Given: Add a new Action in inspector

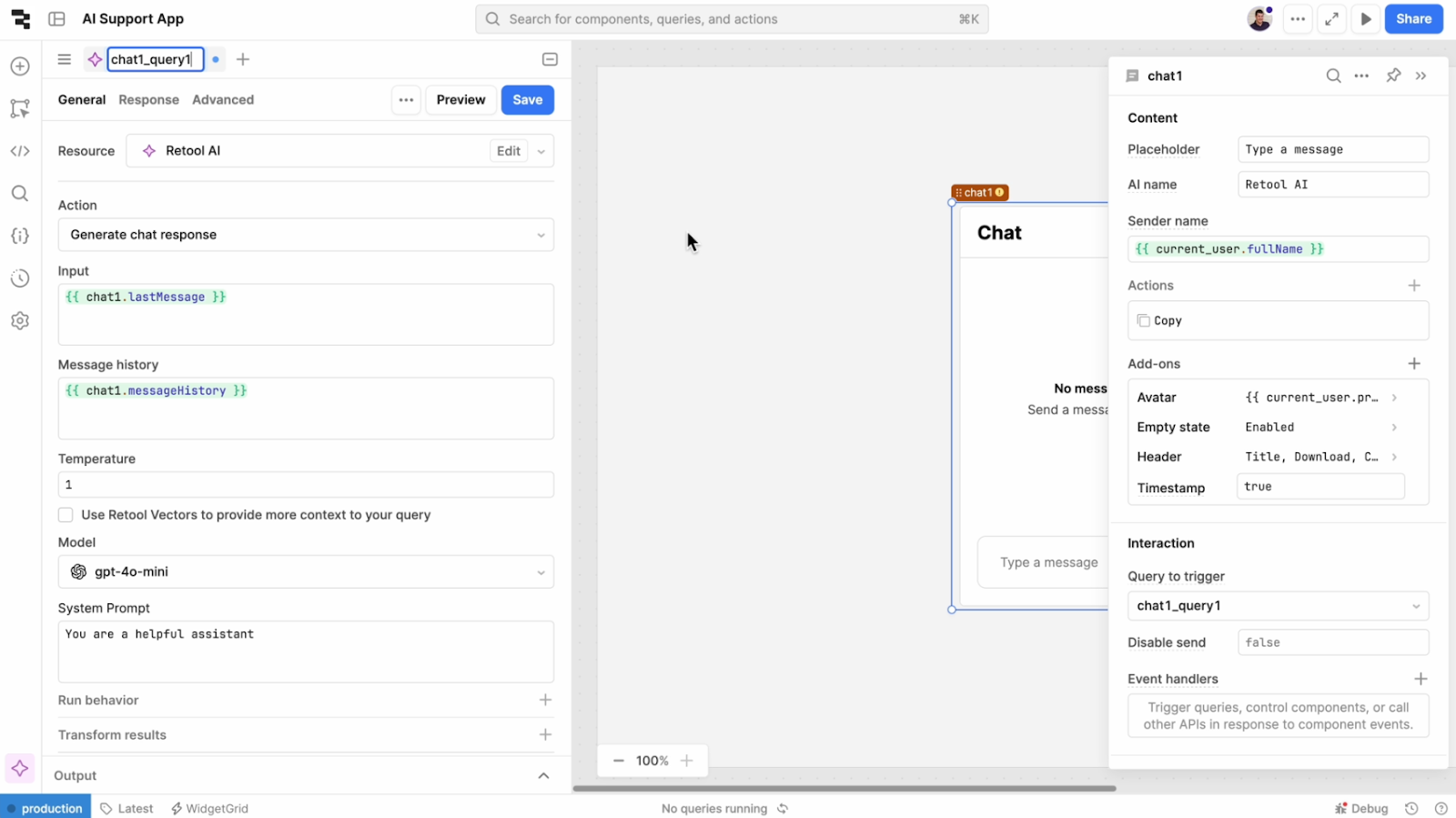Looking at the screenshot, I should (1414, 286).
